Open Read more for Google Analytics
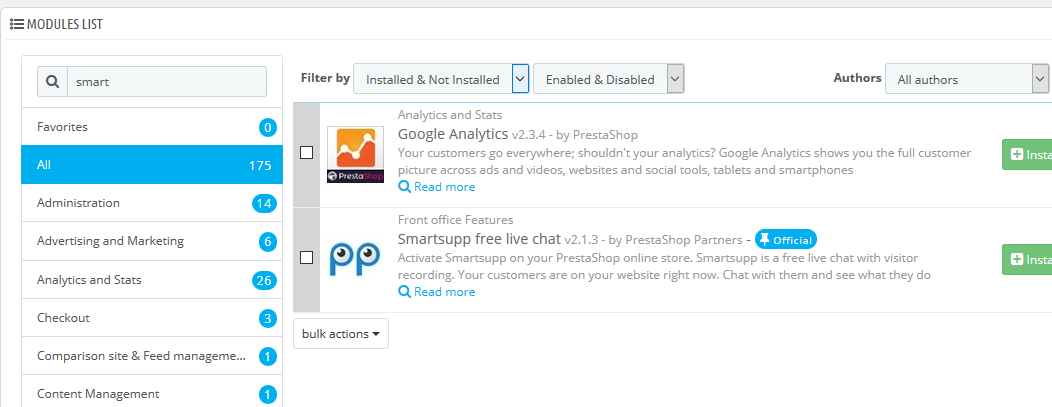The image size is (1052, 407). click(437, 187)
